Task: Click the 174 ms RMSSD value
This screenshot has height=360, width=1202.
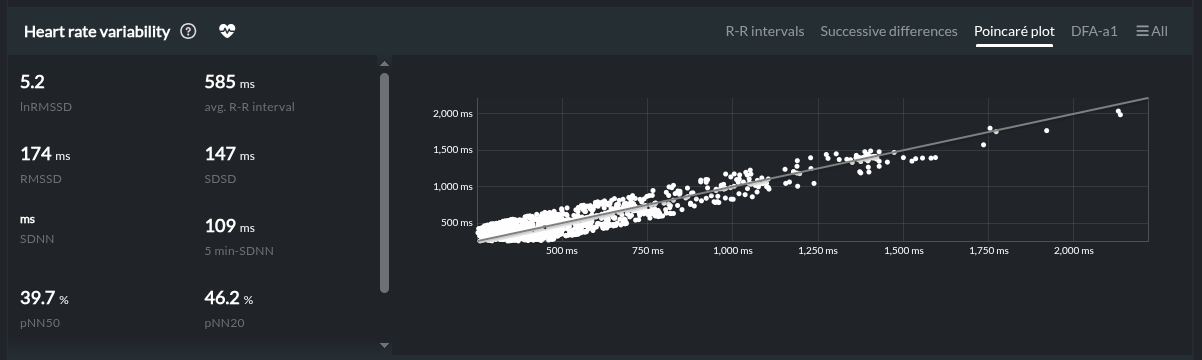Action: coord(45,154)
